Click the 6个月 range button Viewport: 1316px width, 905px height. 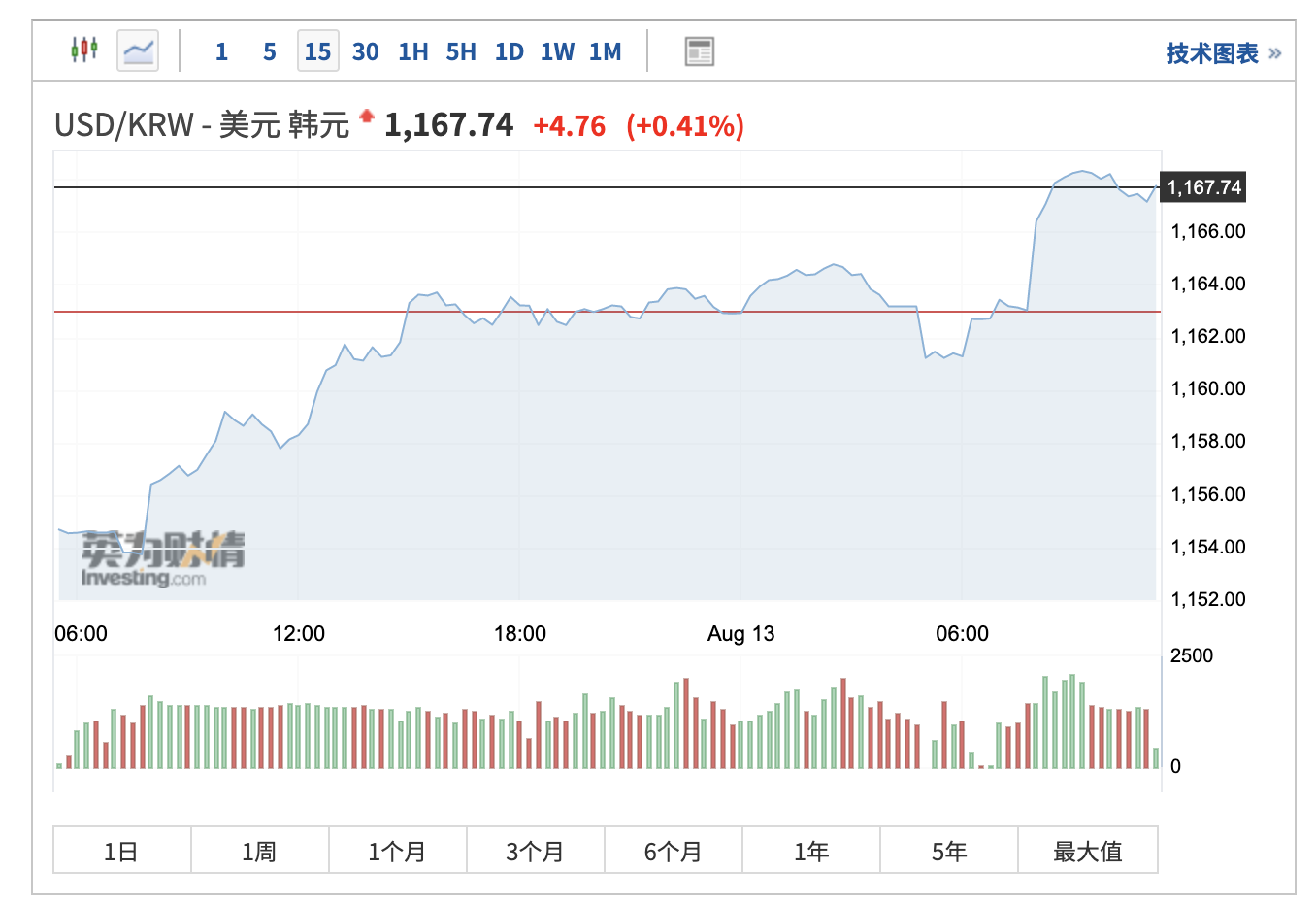(673, 852)
